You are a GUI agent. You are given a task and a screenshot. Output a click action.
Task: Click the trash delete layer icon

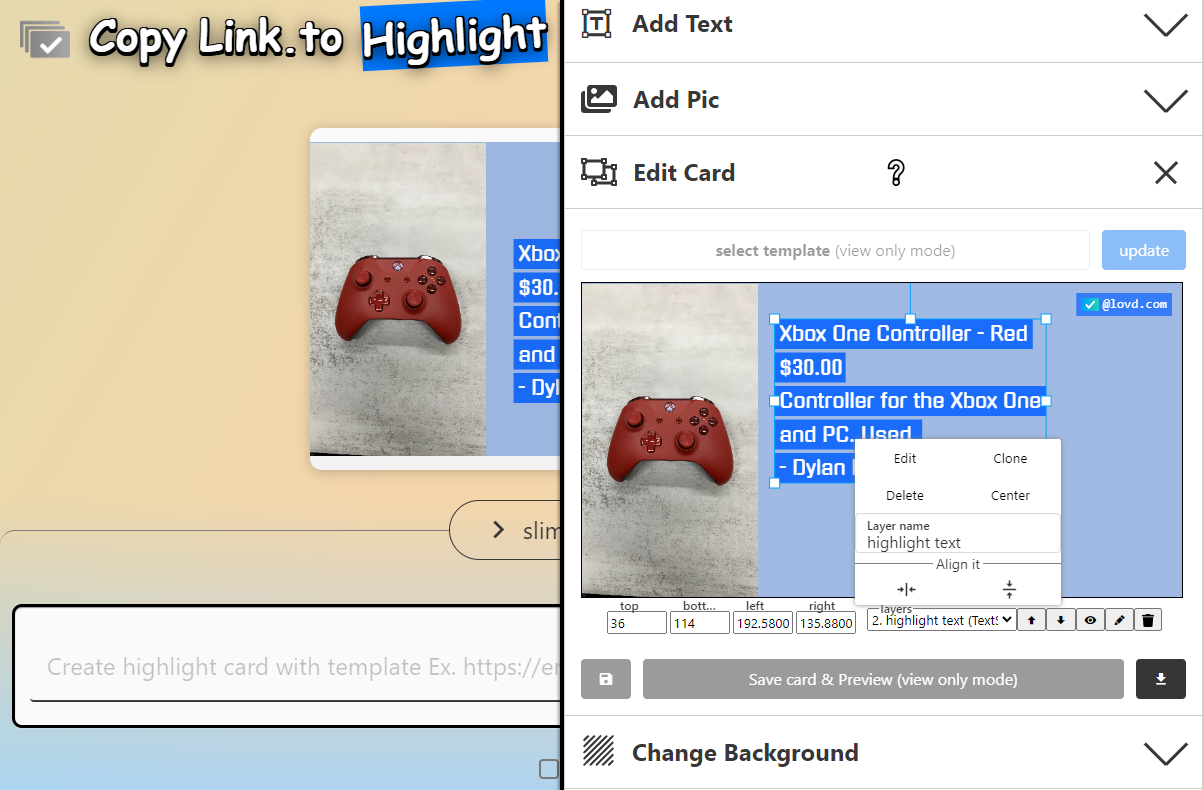point(1148,620)
